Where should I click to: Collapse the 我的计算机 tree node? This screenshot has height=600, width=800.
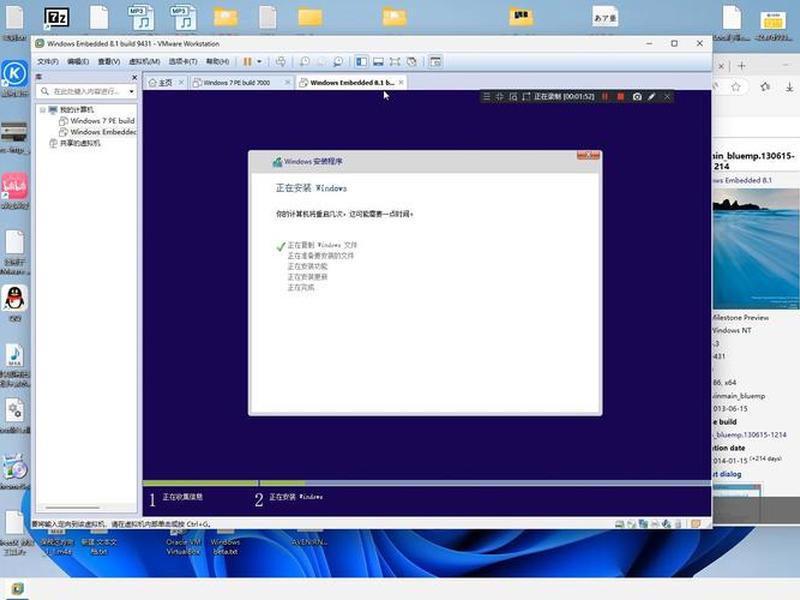point(43,110)
